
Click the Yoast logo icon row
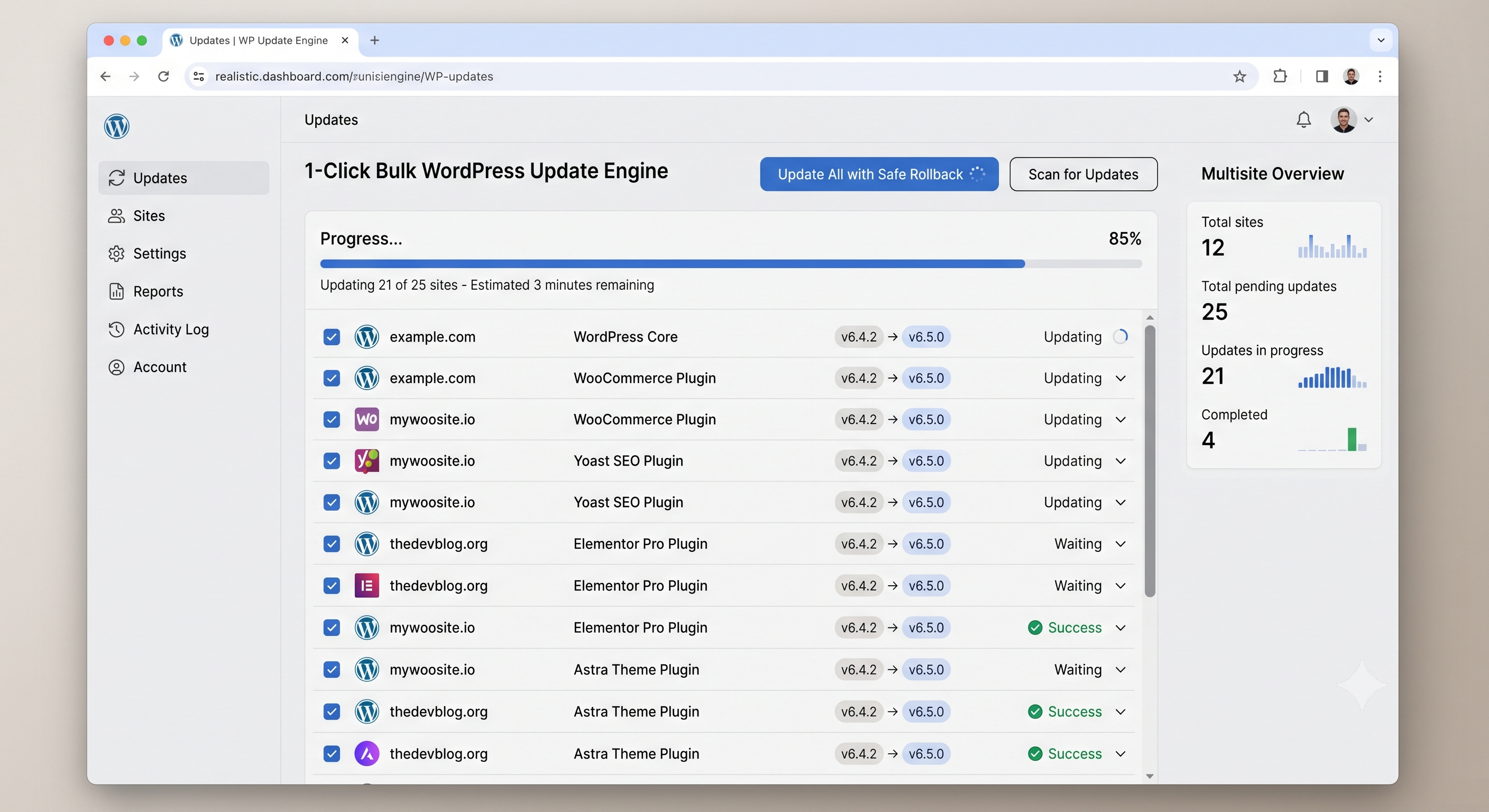pyautogui.click(x=366, y=460)
